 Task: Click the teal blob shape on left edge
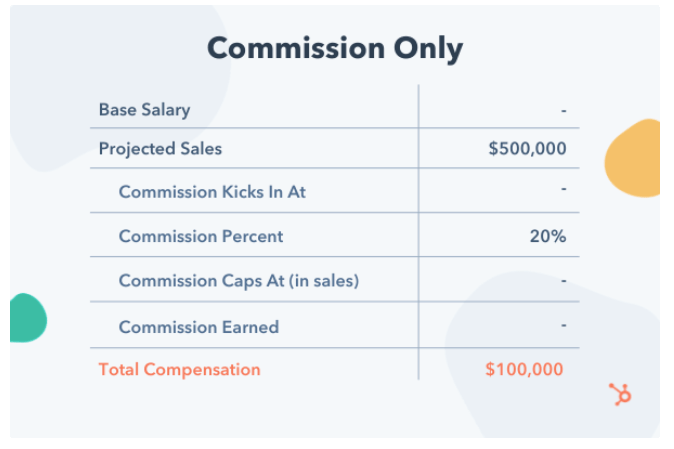tap(28, 318)
